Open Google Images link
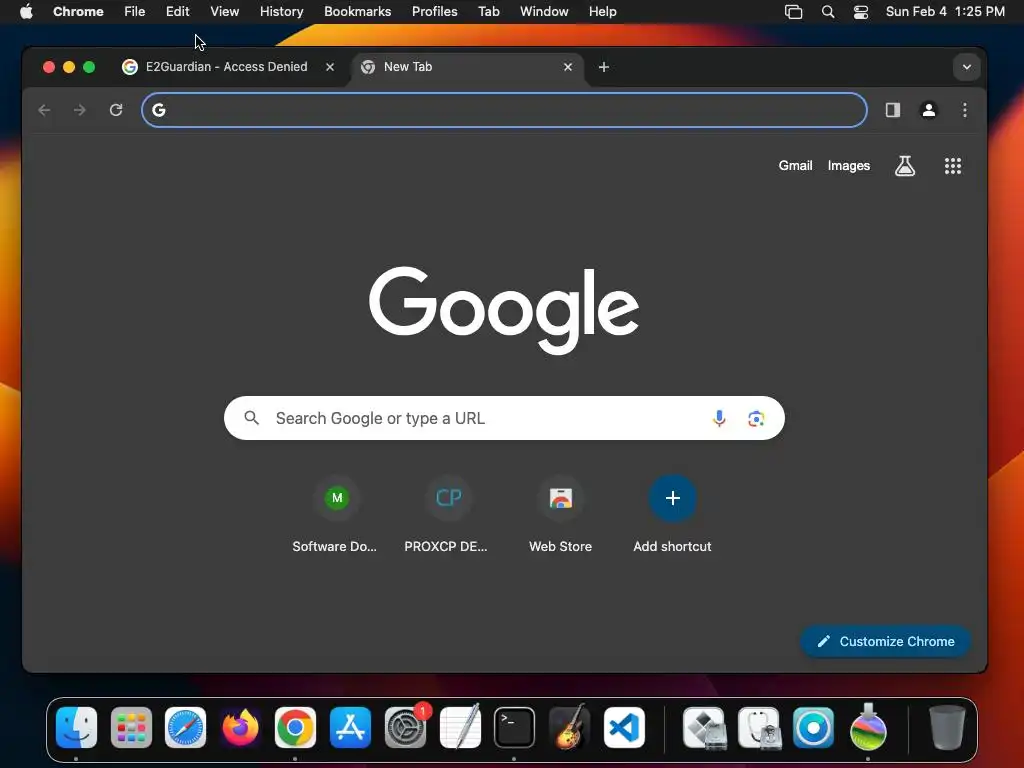Image resolution: width=1024 pixels, height=768 pixels. (848, 166)
